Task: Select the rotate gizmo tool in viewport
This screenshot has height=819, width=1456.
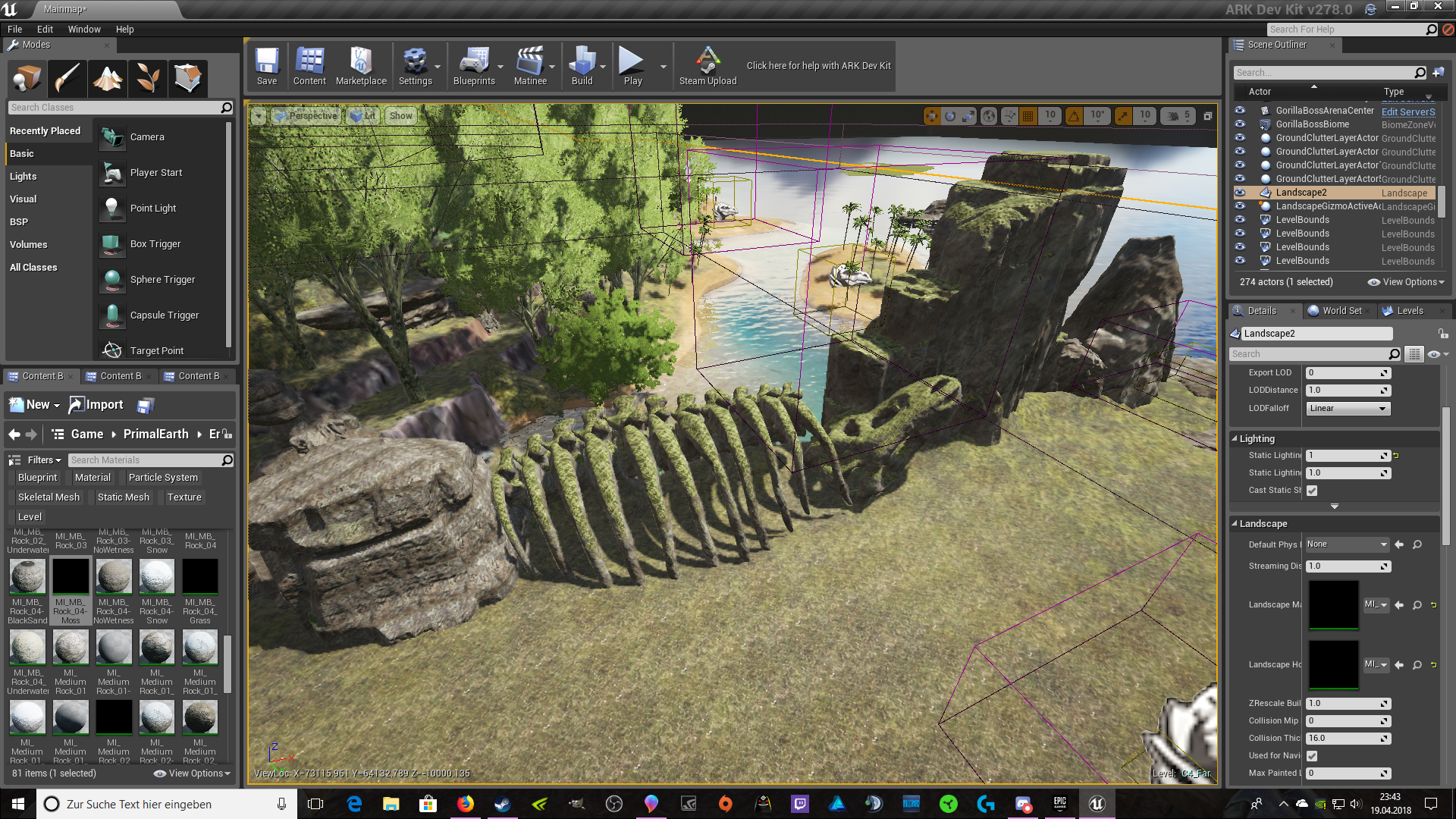Action: (950, 116)
